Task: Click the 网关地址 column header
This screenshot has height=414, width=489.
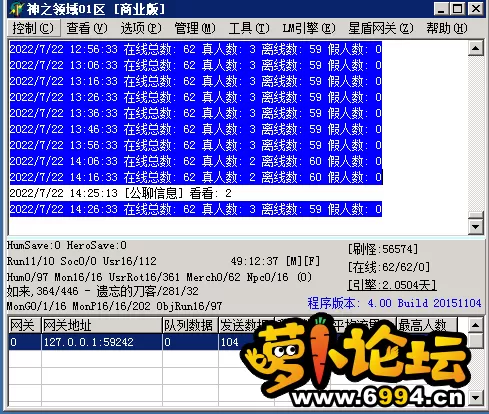Action: pyautogui.click(x=102, y=325)
